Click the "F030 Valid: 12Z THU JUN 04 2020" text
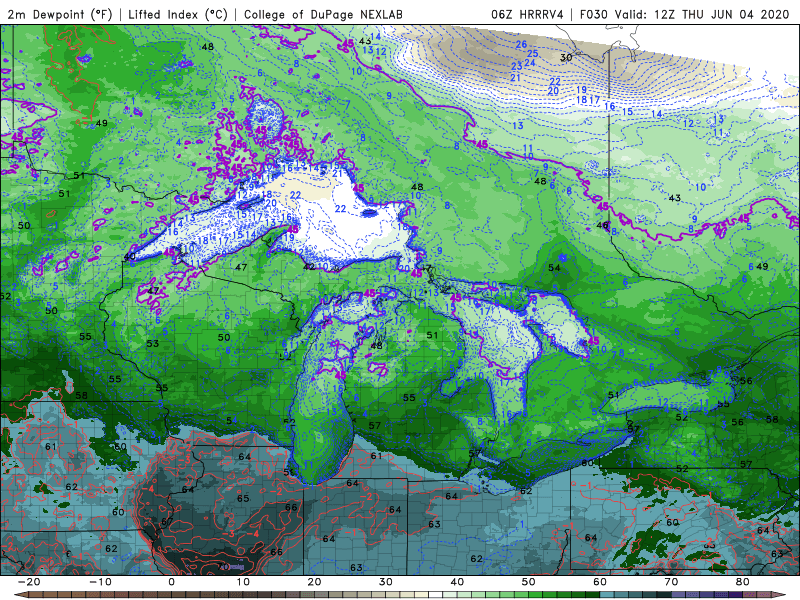 [x=685, y=14]
